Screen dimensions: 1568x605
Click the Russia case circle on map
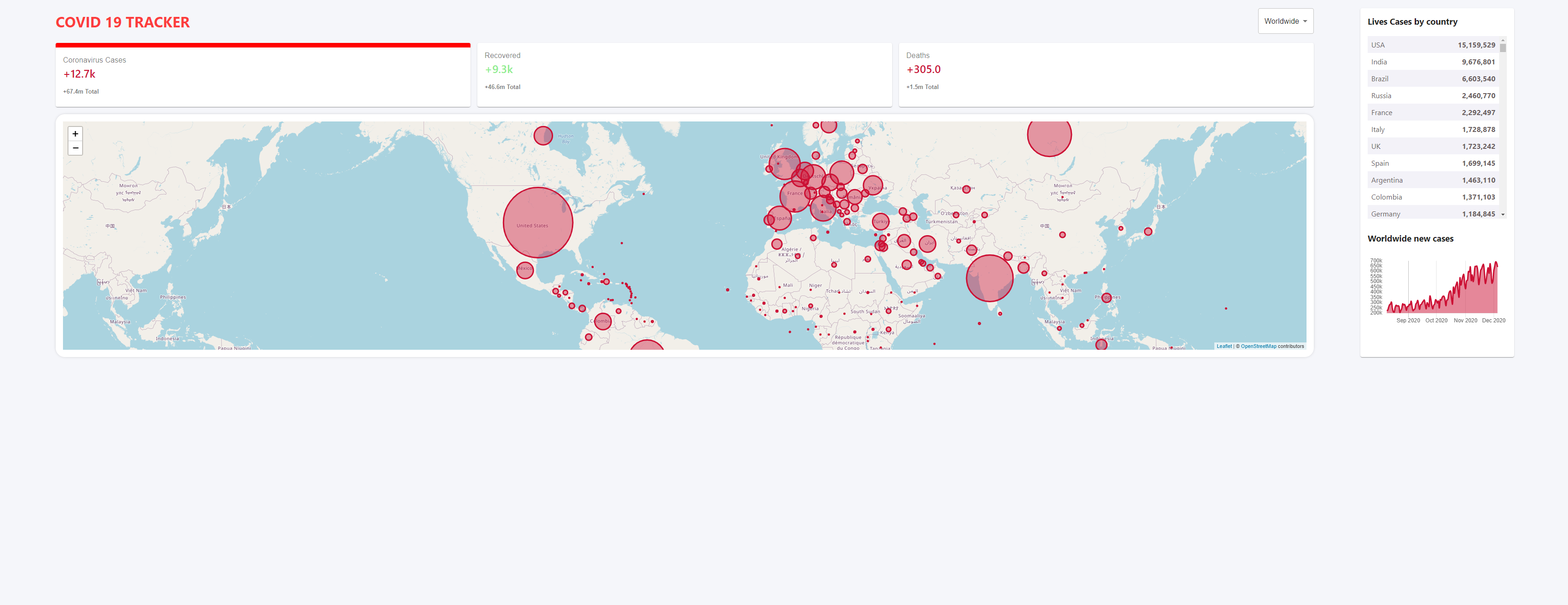point(1049,136)
